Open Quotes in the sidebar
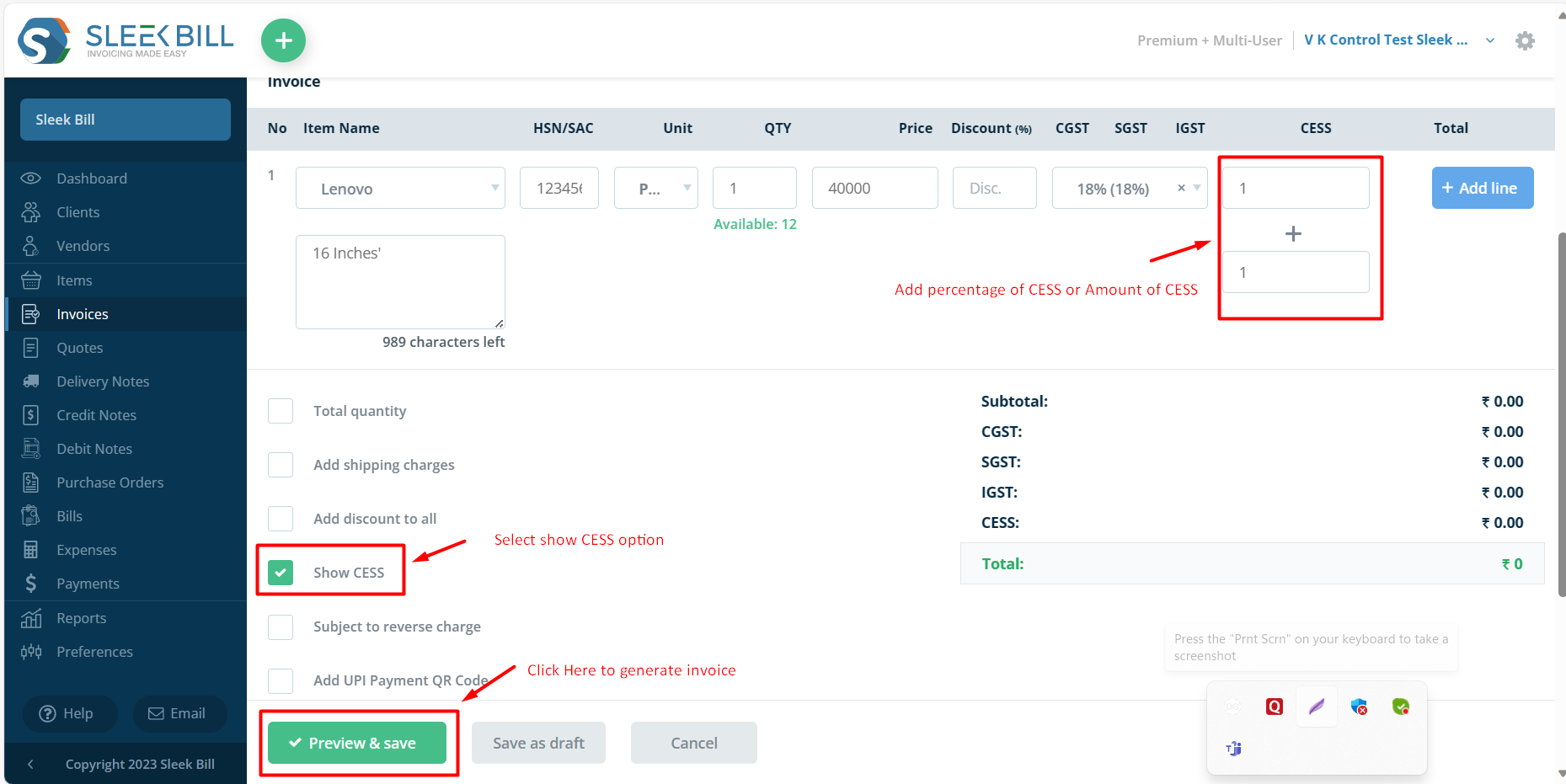The height and width of the screenshot is (784, 1566). pos(80,348)
